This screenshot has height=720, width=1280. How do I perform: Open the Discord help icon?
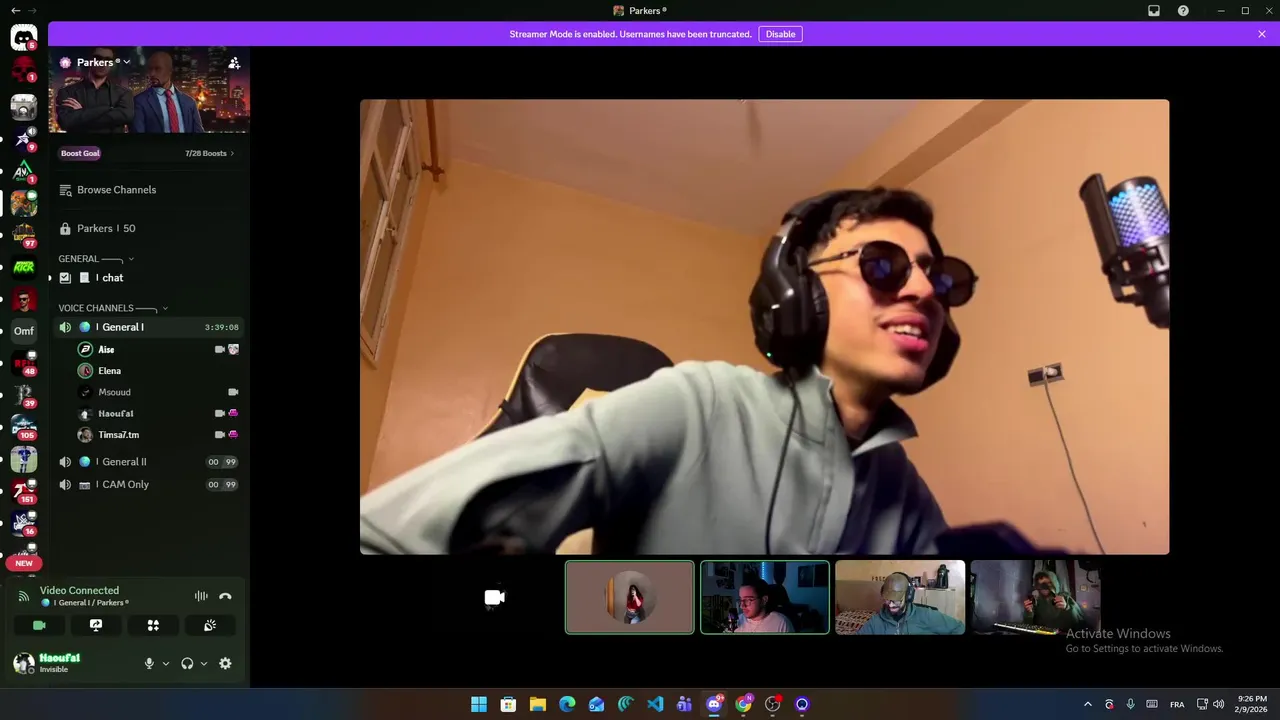1183,11
